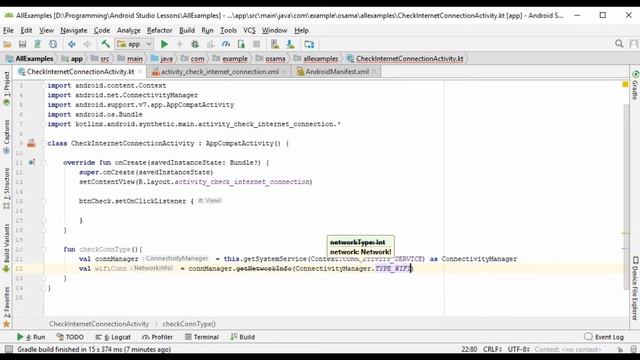Open the Run tool window button
The width and height of the screenshot is (640, 360).
(31, 337)
